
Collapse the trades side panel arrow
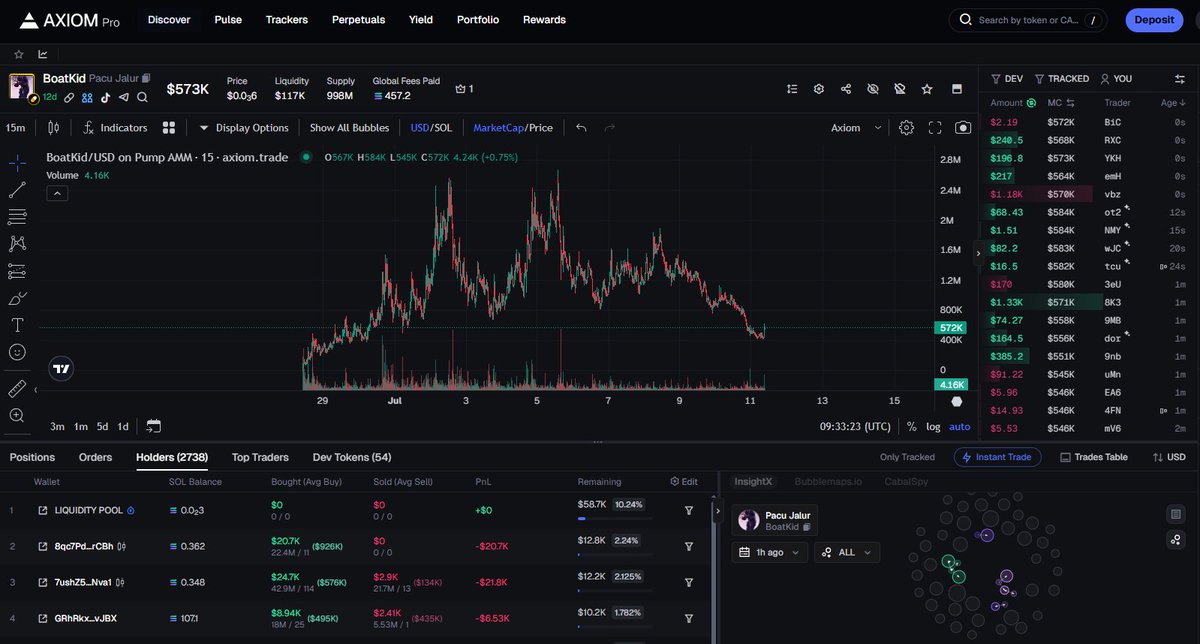point(979,254)
